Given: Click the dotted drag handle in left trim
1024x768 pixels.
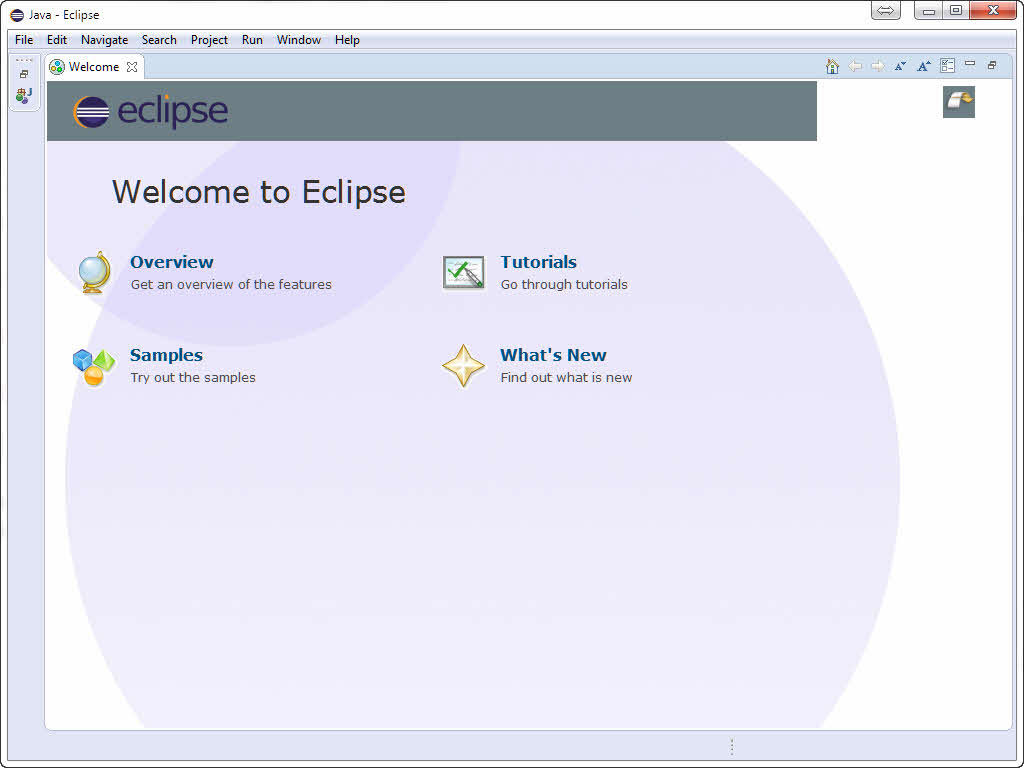Looking at the screenshot, I should (24, 60).
